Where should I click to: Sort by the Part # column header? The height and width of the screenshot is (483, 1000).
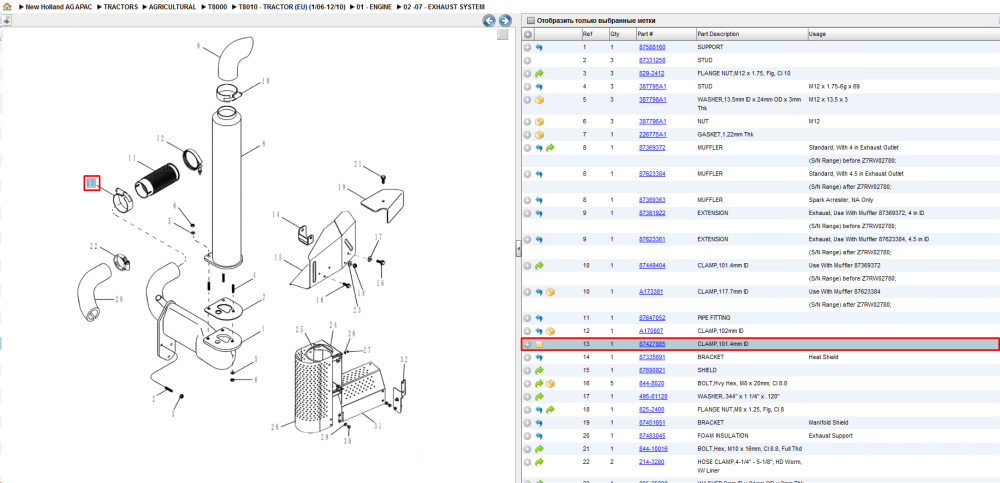[665, 34]
